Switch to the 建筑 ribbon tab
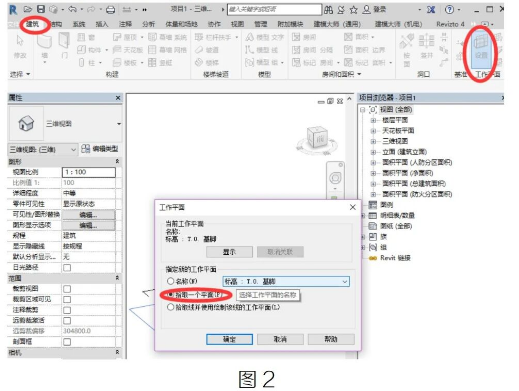This screenshot has height=391, width=519. 33,24
